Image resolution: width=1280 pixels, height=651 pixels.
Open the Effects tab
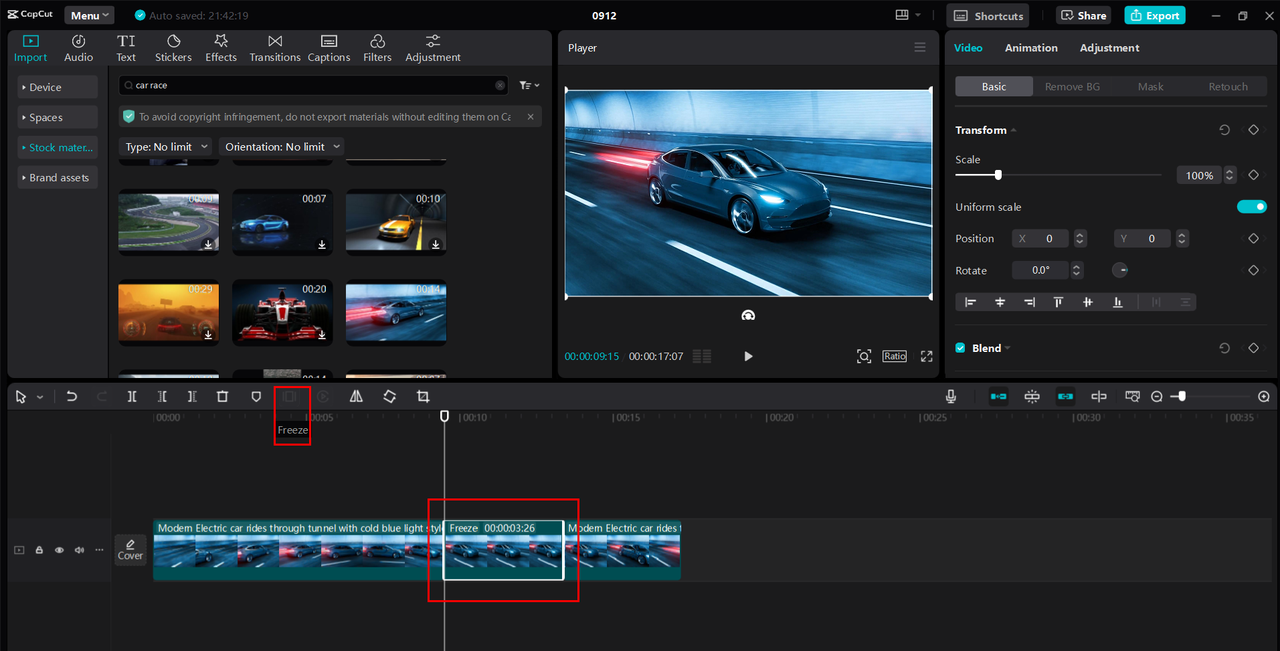(221, 48)
